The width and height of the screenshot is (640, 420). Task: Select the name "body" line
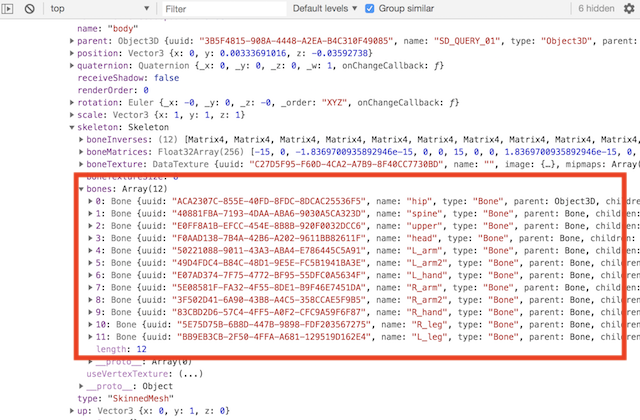point(108,29)
